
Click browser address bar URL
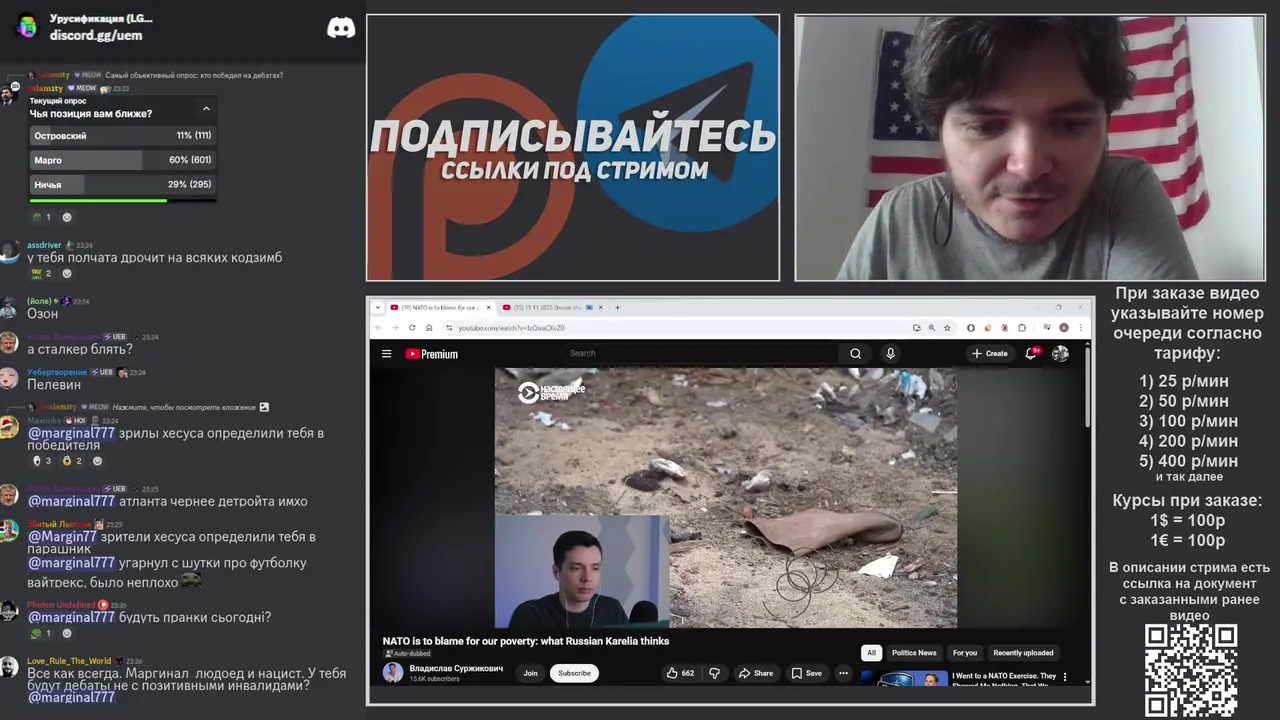(511, 328)
